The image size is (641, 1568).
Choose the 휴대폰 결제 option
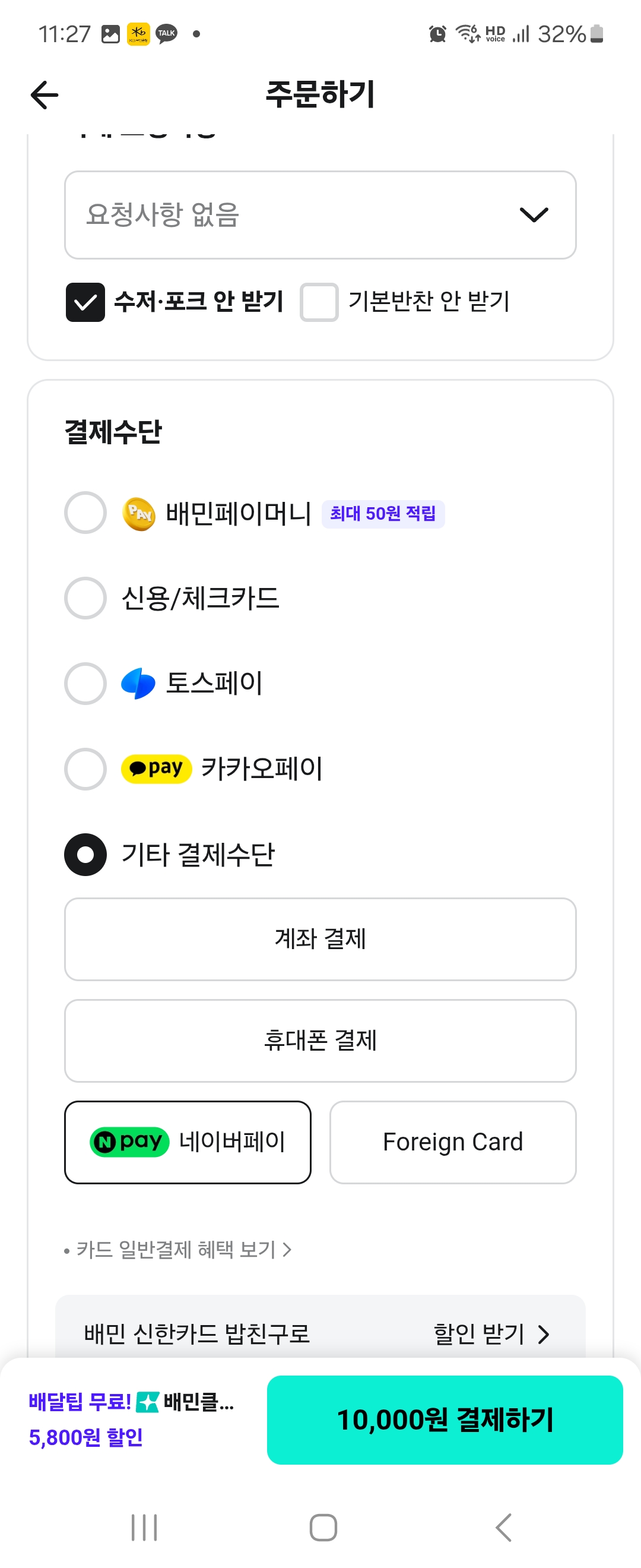click(320, 1040)
